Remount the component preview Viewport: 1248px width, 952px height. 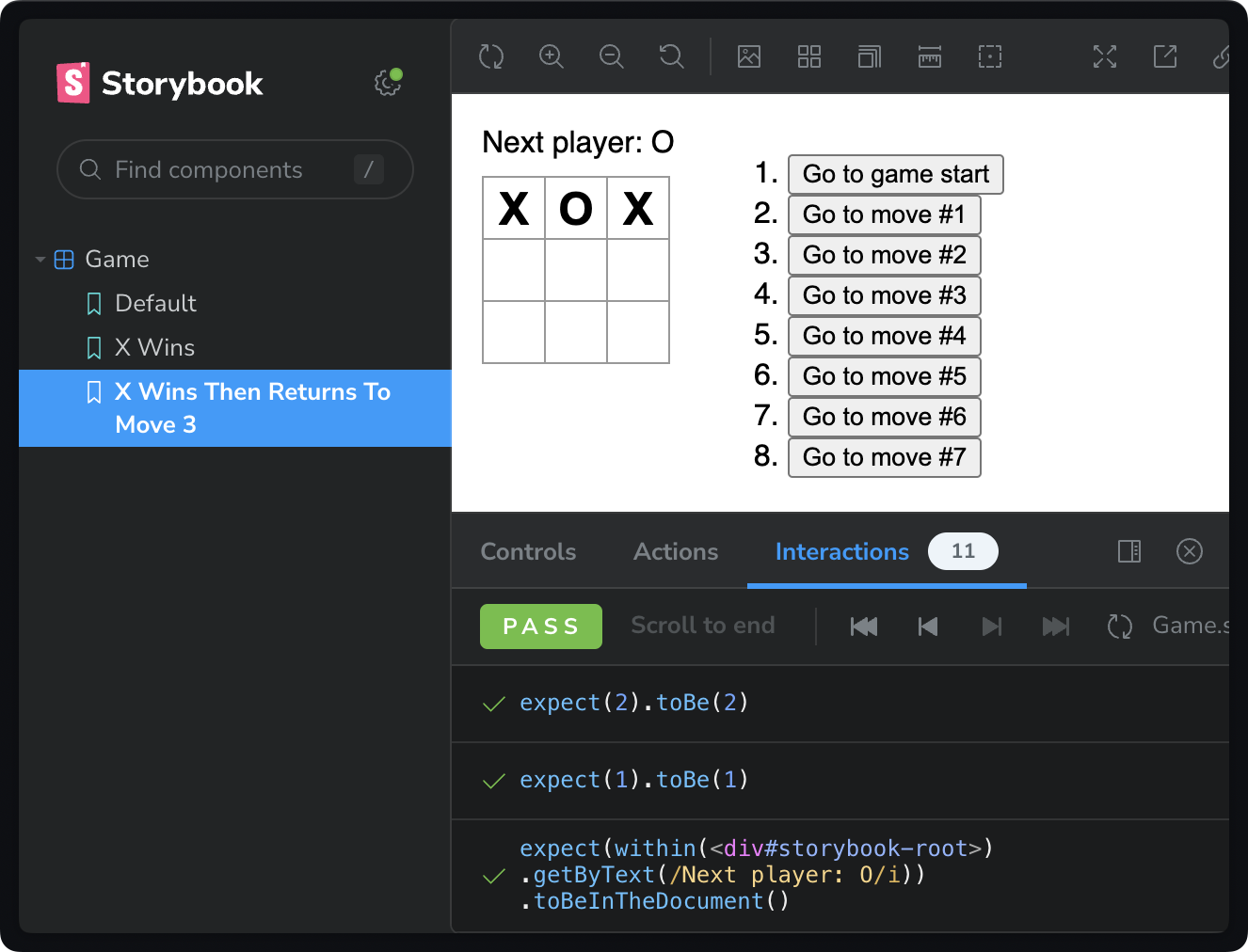click(491, 56)
